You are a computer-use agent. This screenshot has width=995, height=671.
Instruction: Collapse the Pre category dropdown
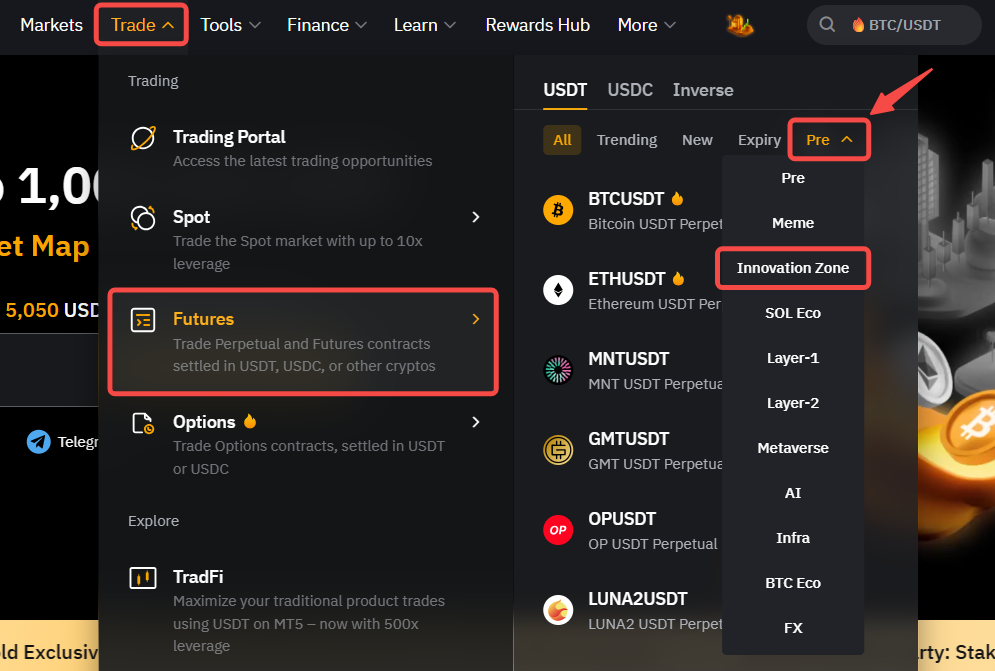(829, 140)
